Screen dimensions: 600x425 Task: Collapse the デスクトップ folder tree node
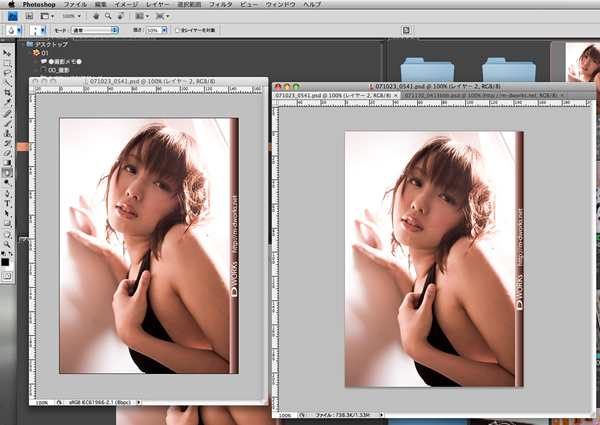coord(23,45)
